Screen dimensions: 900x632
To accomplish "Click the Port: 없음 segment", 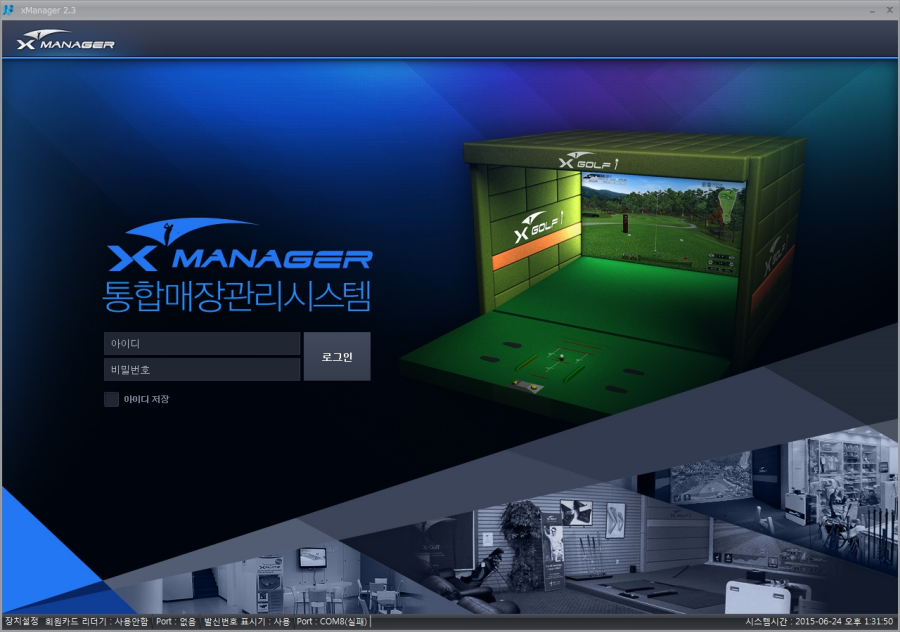I will (x=178, y=620).
